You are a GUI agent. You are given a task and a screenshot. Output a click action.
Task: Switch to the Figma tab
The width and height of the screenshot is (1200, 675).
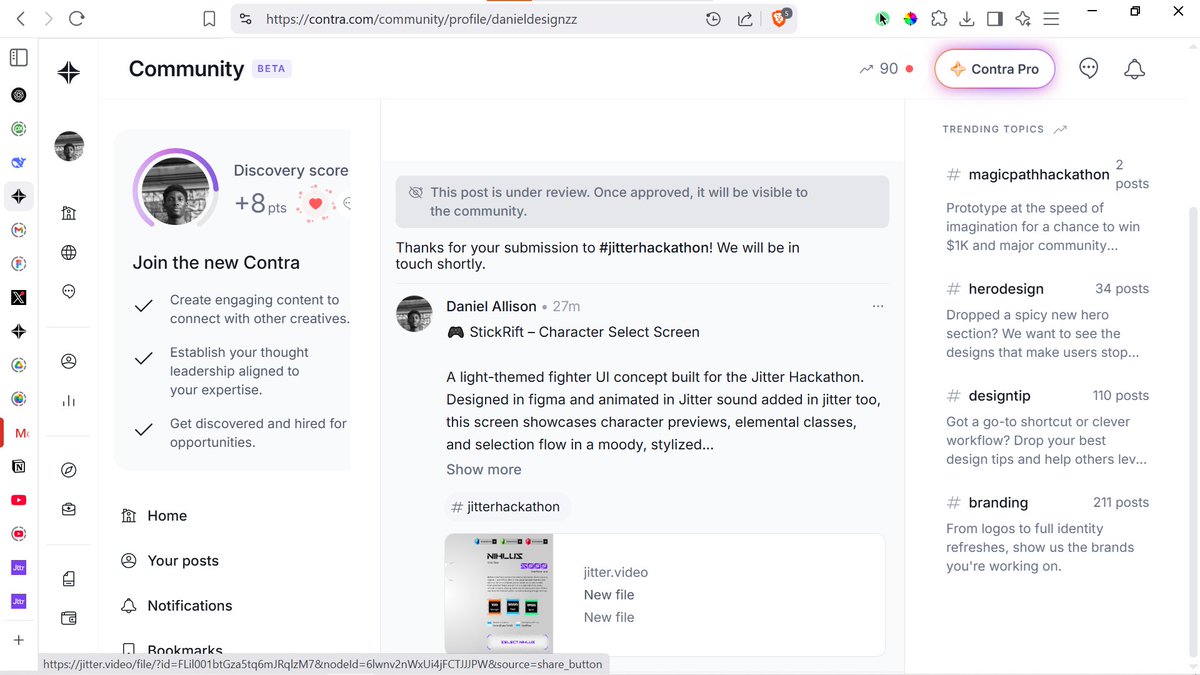point(18,264)
